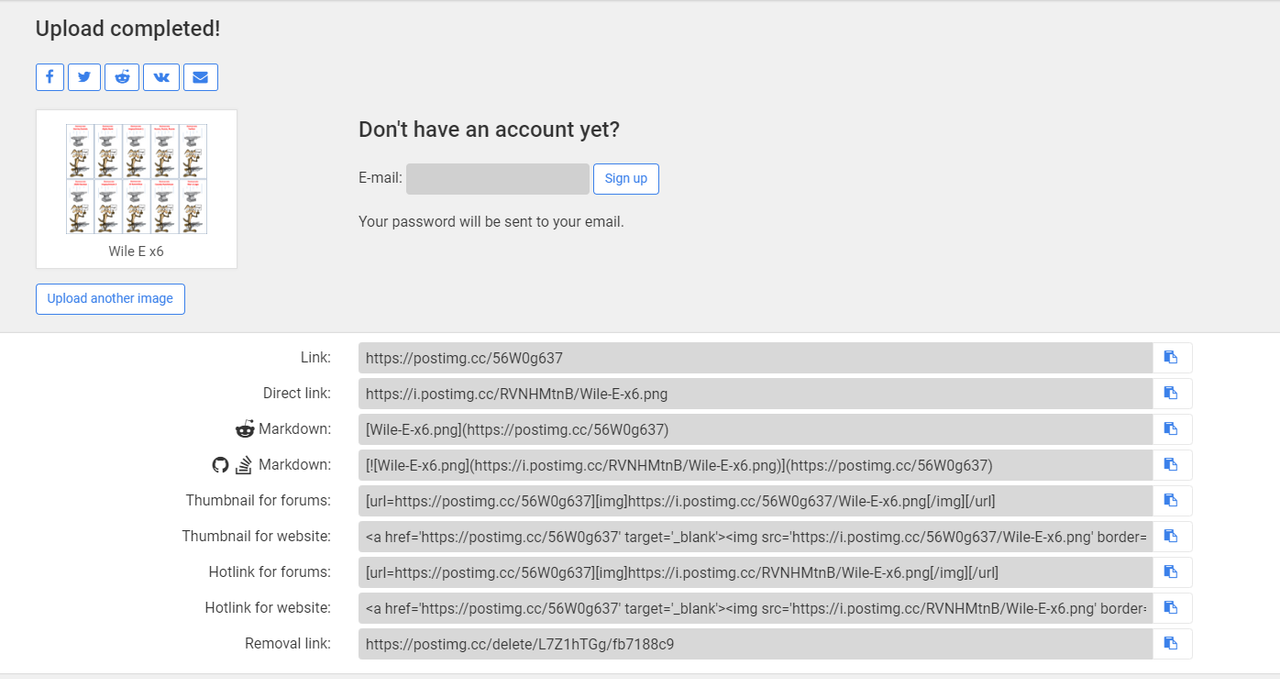Share upload on VK
Image resolution: width=1280 pixels, height=679 pixels.
161,77
